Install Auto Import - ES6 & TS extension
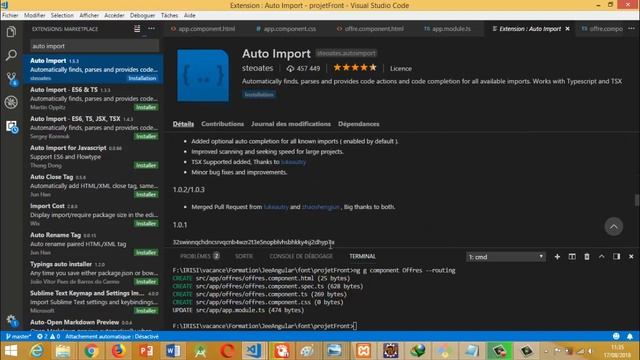The image size is (640, 360). click(146, 107)
